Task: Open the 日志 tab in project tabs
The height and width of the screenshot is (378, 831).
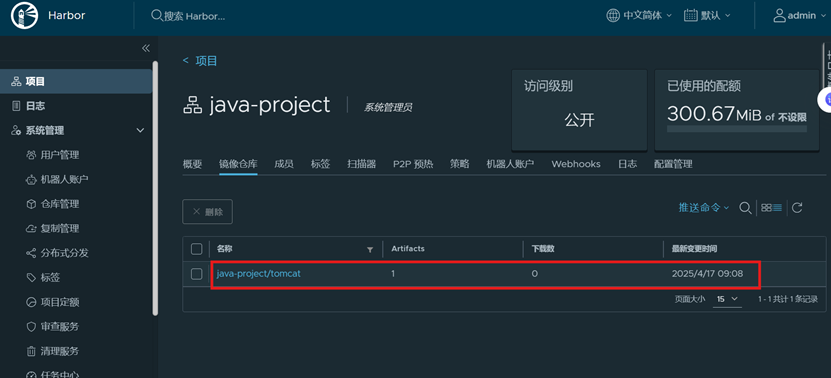Action: point(627,164)
